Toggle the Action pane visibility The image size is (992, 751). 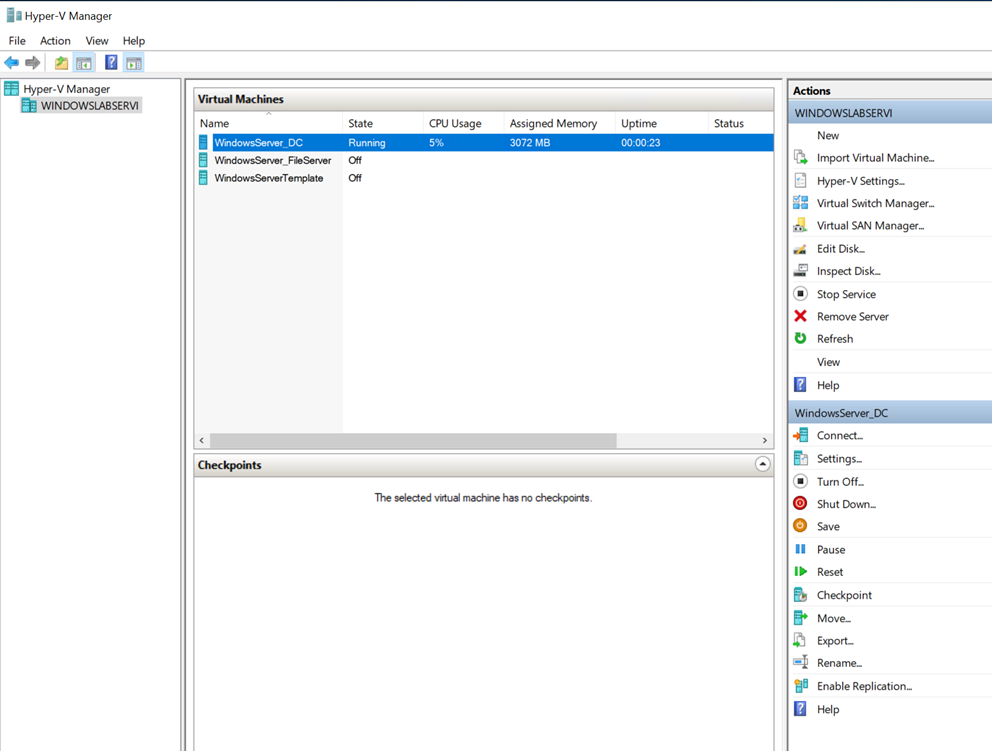coord(133,61)
